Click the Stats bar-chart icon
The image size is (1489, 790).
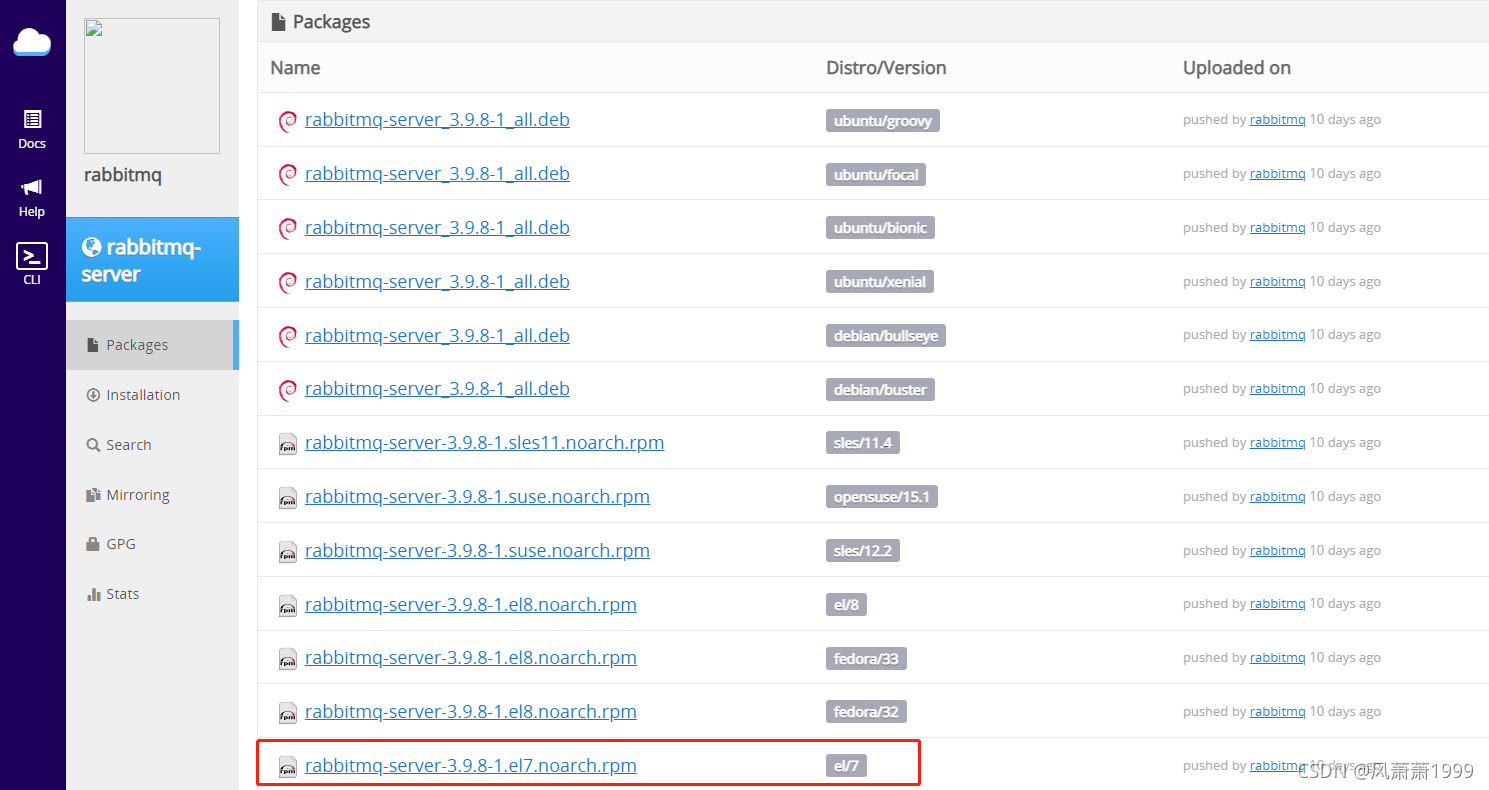[92, 593]
